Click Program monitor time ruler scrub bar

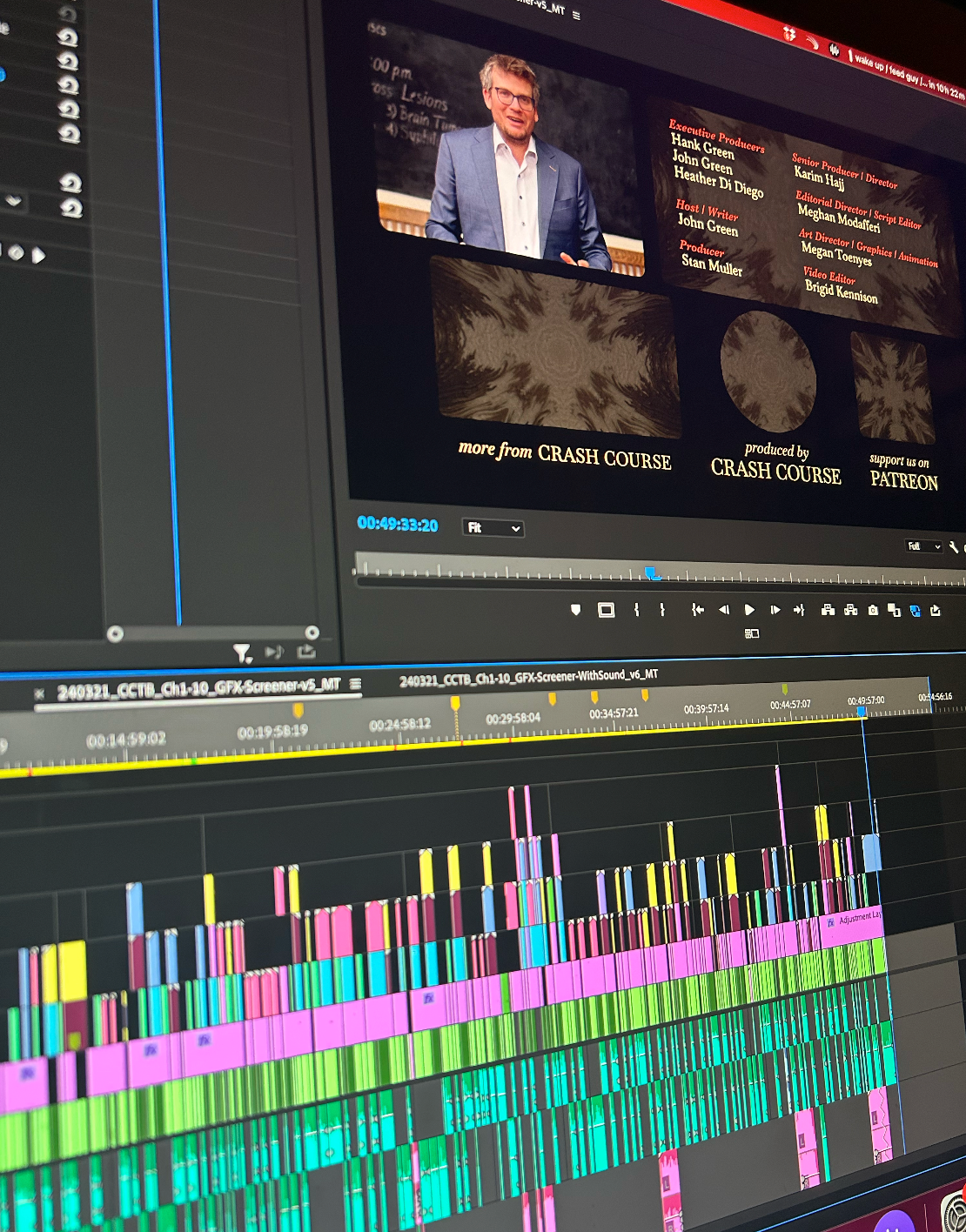(659, 572)
